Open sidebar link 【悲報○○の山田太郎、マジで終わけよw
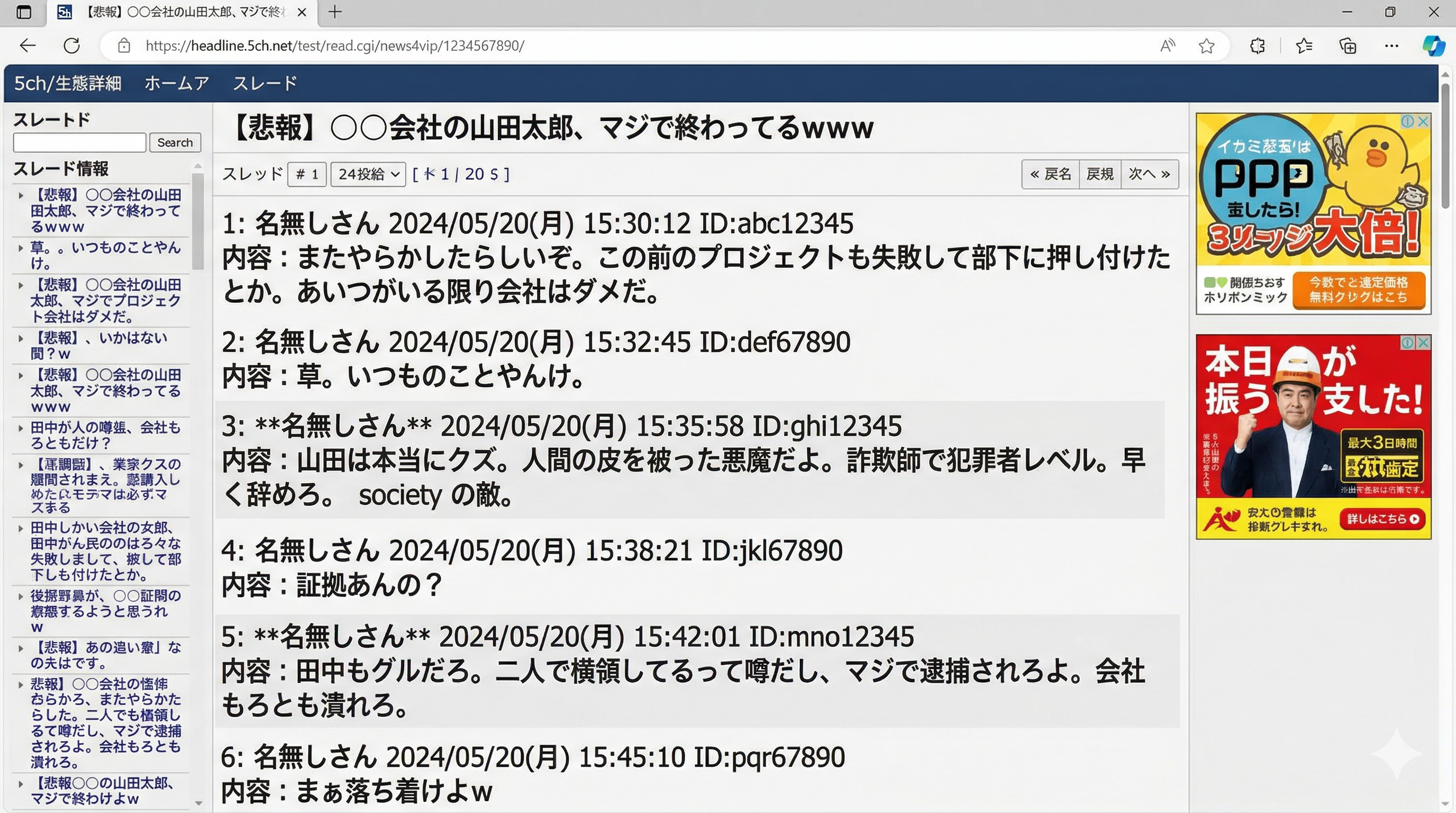This screenshot has width=1456, height=813. click(x=102, y=791)
